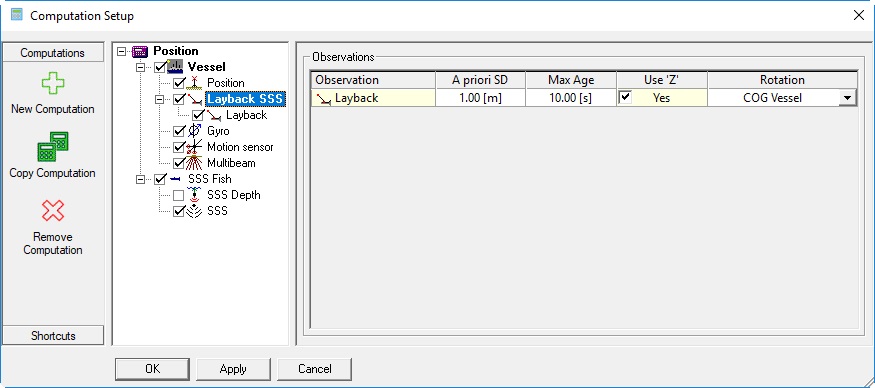Toggle the Use 'Z' checkbox

click(x=626, y=98)
